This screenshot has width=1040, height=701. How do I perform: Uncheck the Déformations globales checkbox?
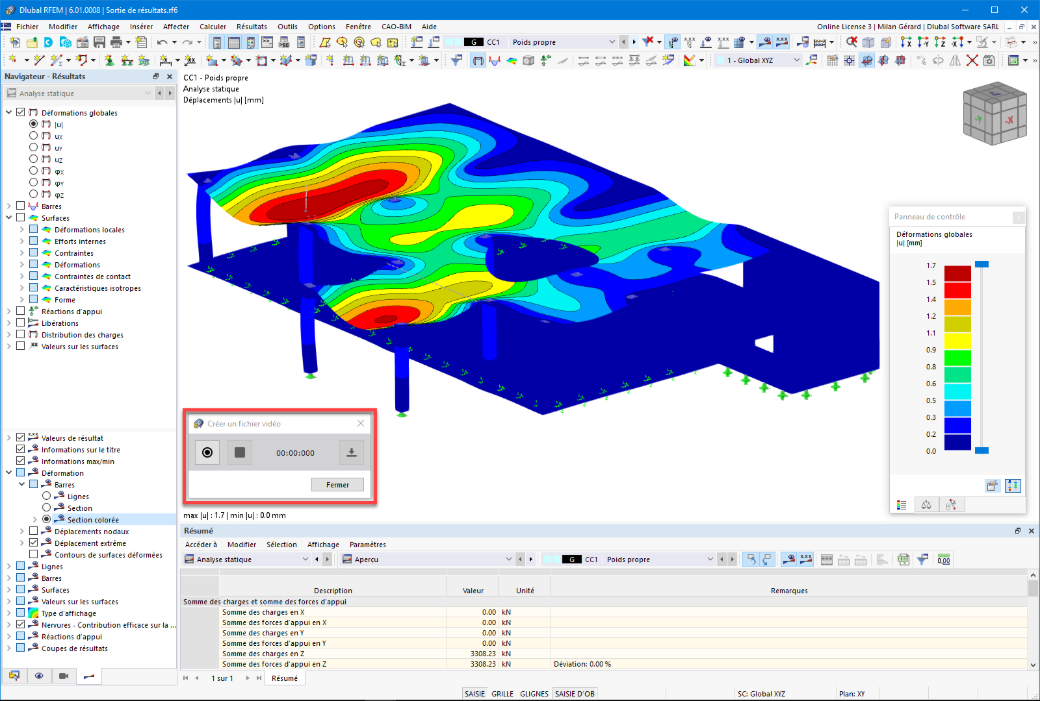(x=21, y=113)
